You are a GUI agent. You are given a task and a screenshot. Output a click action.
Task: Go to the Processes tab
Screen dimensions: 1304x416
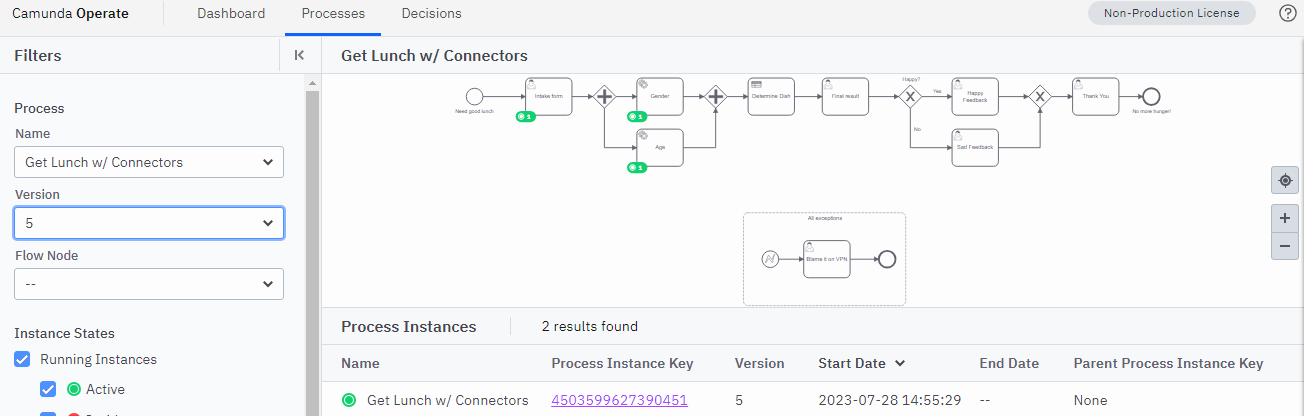coord(333,14)
